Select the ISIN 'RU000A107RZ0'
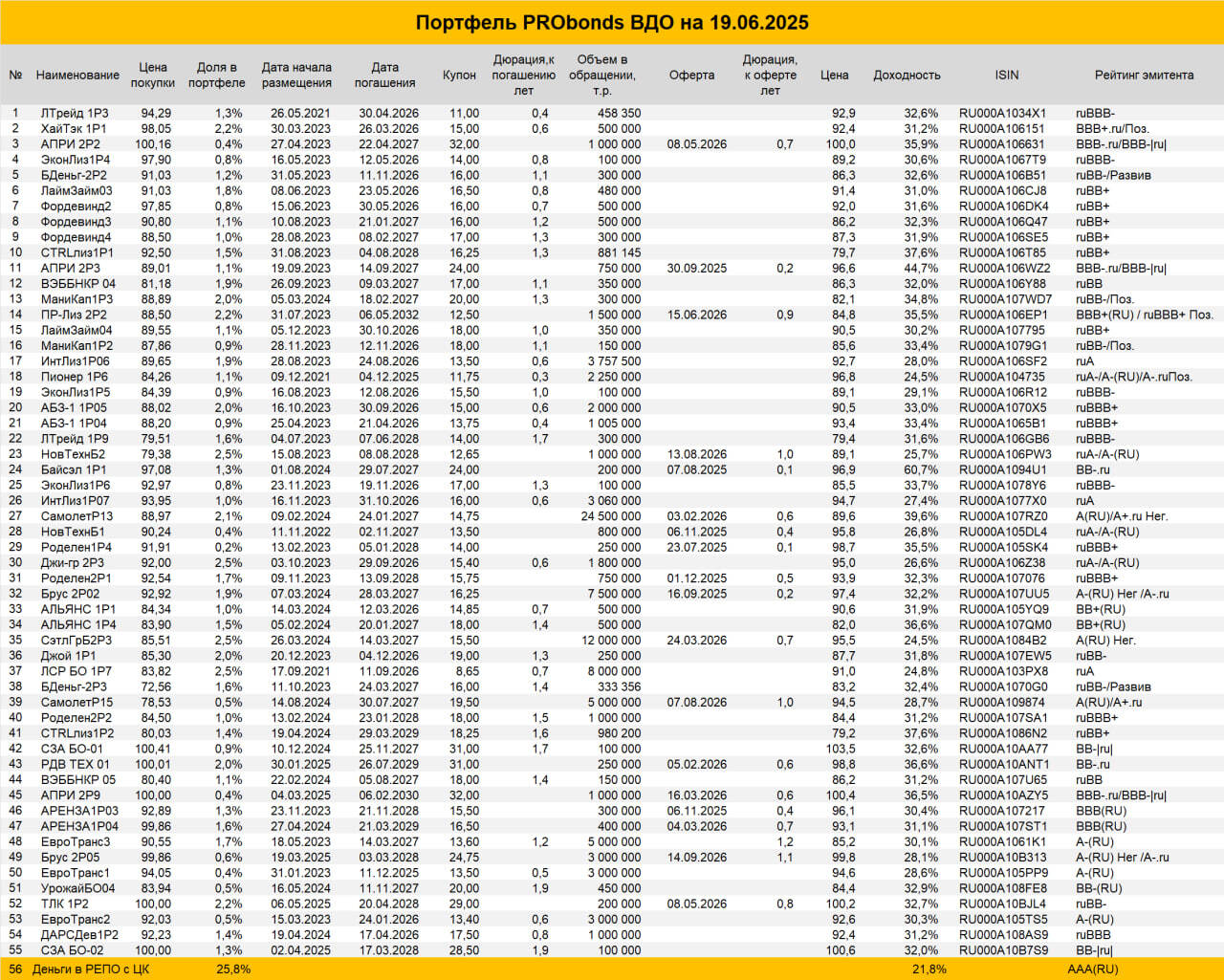This screenshot has width=1224, height=980. 1003,516
